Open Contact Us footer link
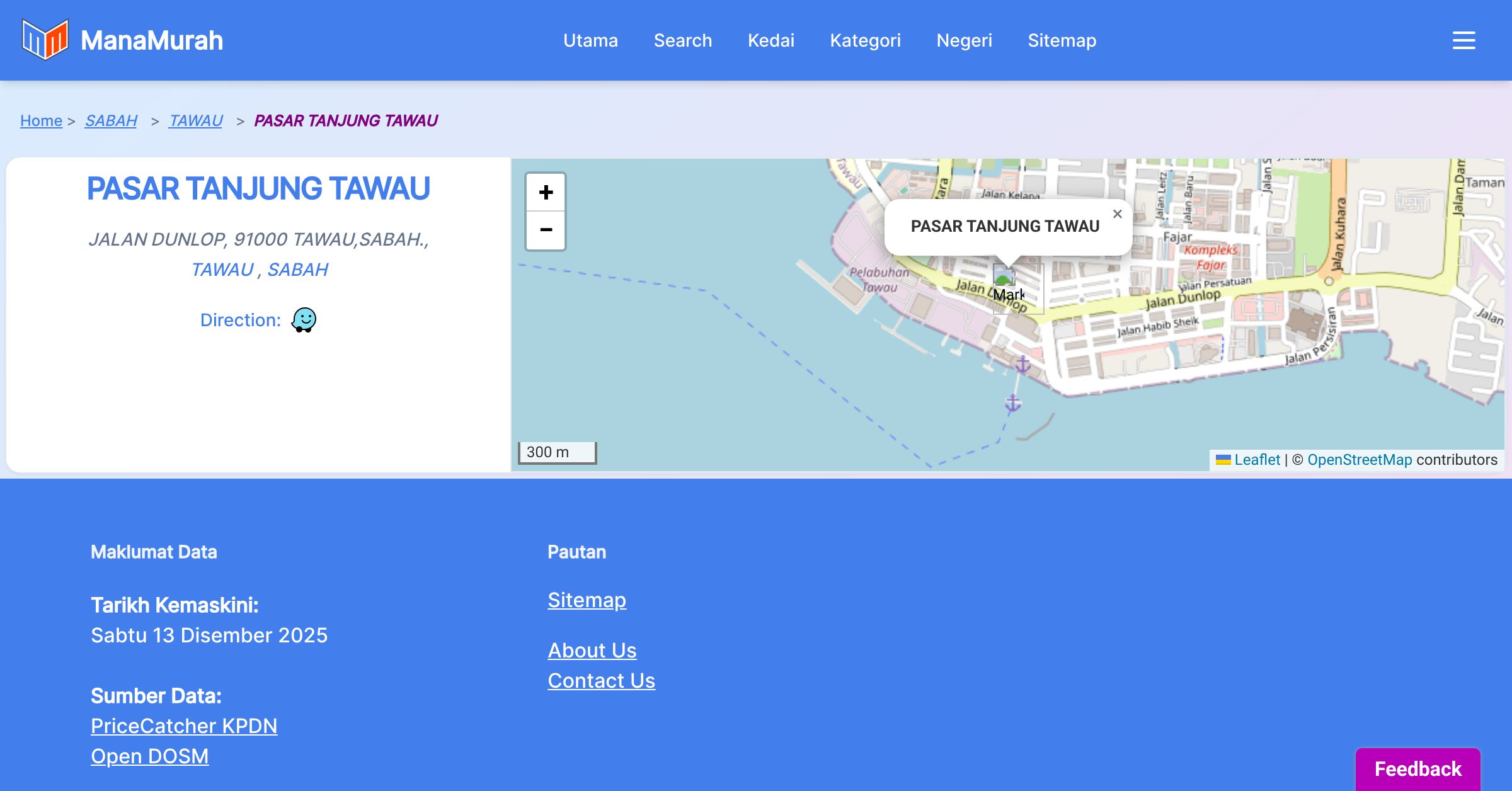This screenshot has height=791, width=1512. (x=601, y=680)
